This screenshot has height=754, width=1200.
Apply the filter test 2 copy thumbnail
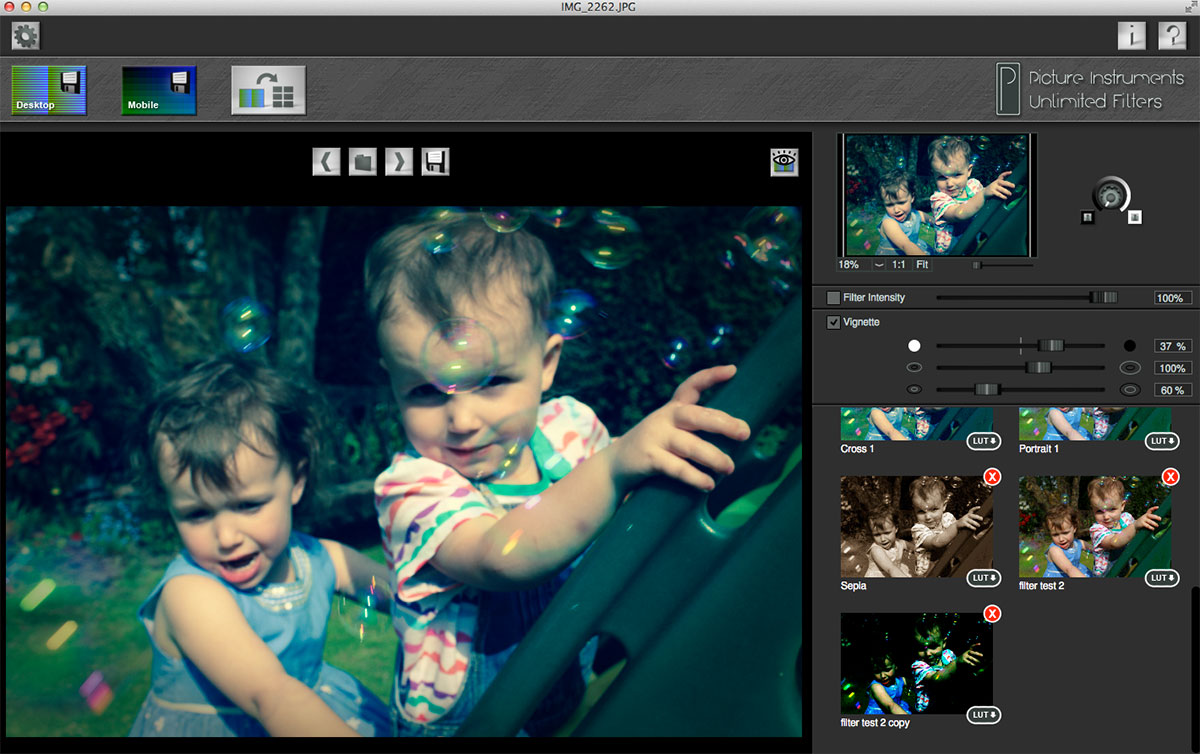917,663
